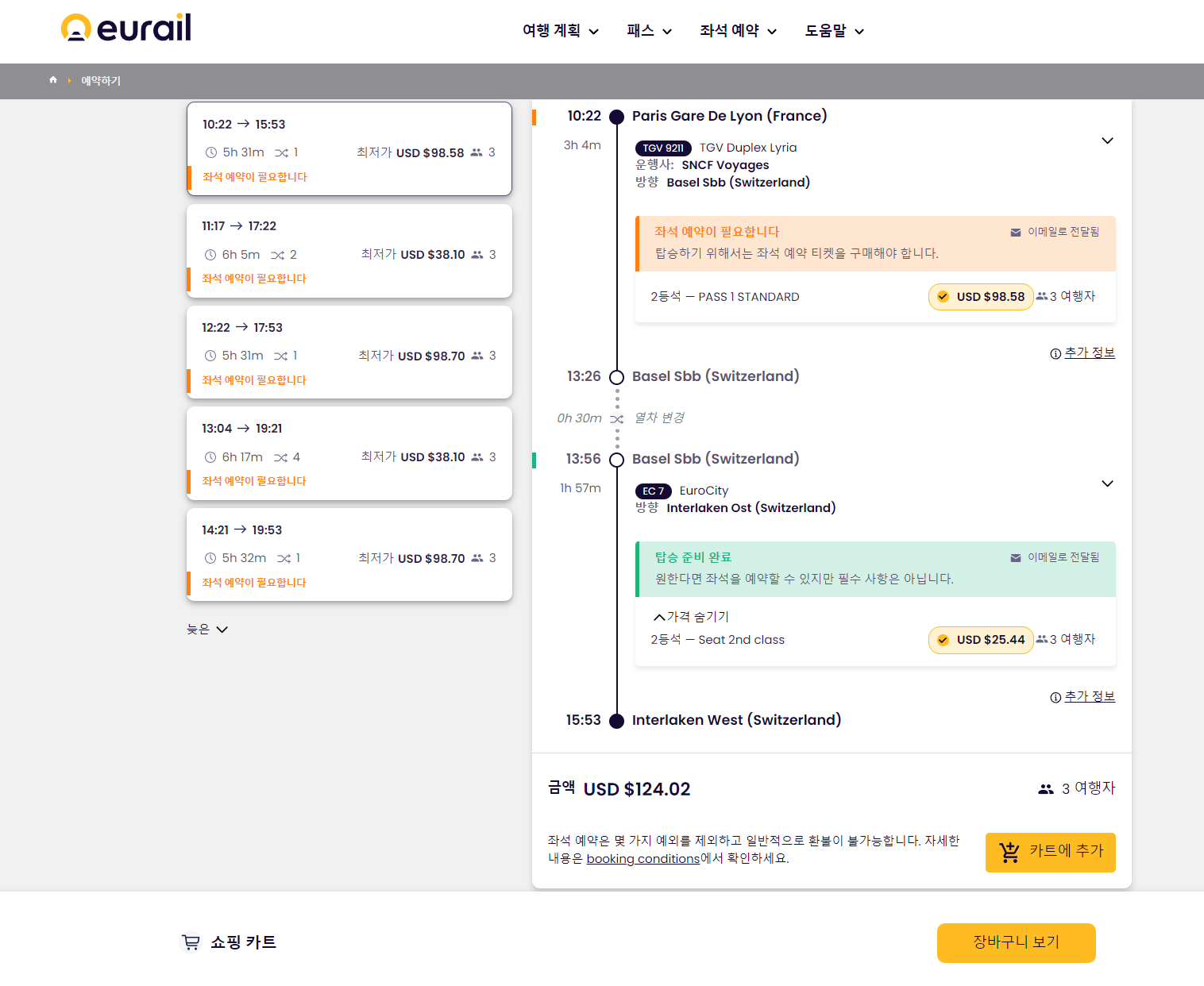Click TGV 9211 train badge

(663, 148)
